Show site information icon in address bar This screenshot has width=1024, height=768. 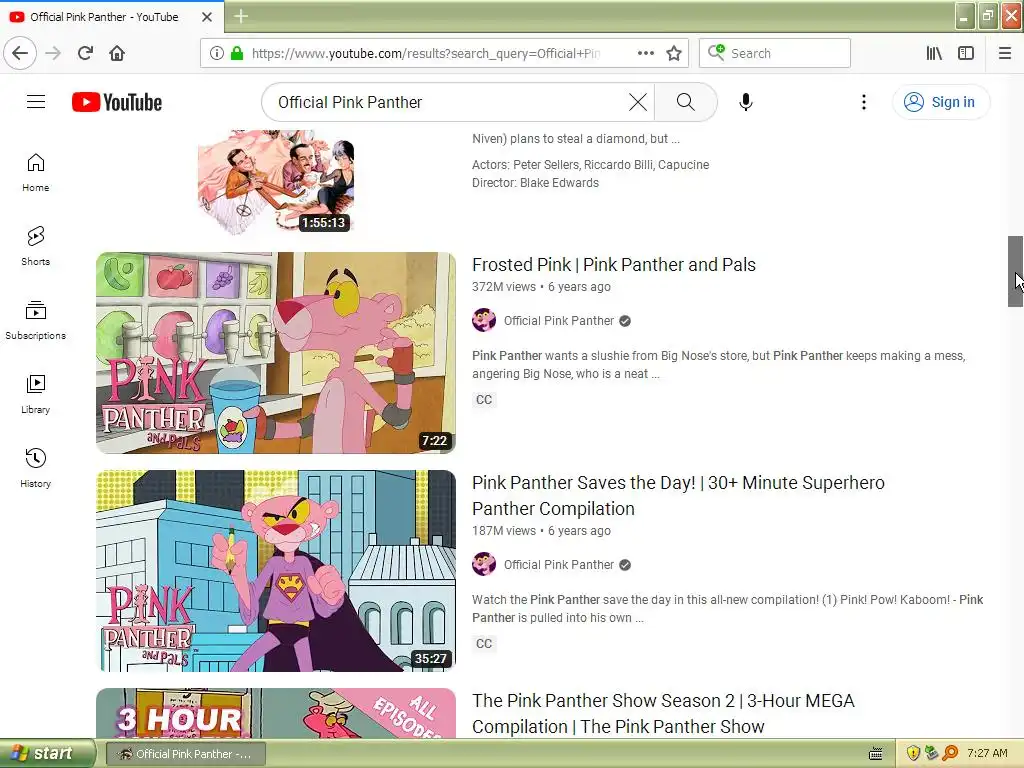click(x=216, y=54)
